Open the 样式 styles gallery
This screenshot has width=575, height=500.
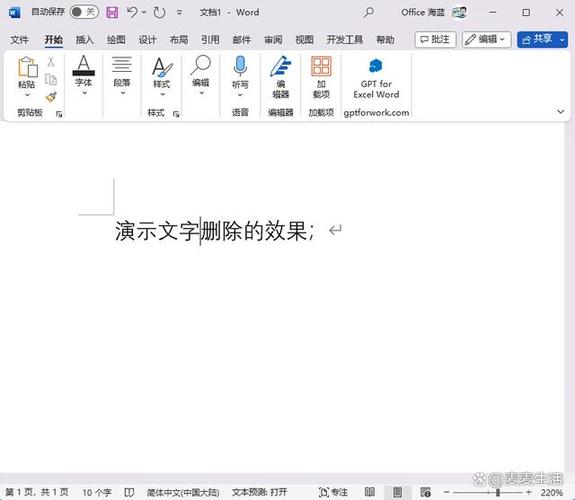coord(162,76)
